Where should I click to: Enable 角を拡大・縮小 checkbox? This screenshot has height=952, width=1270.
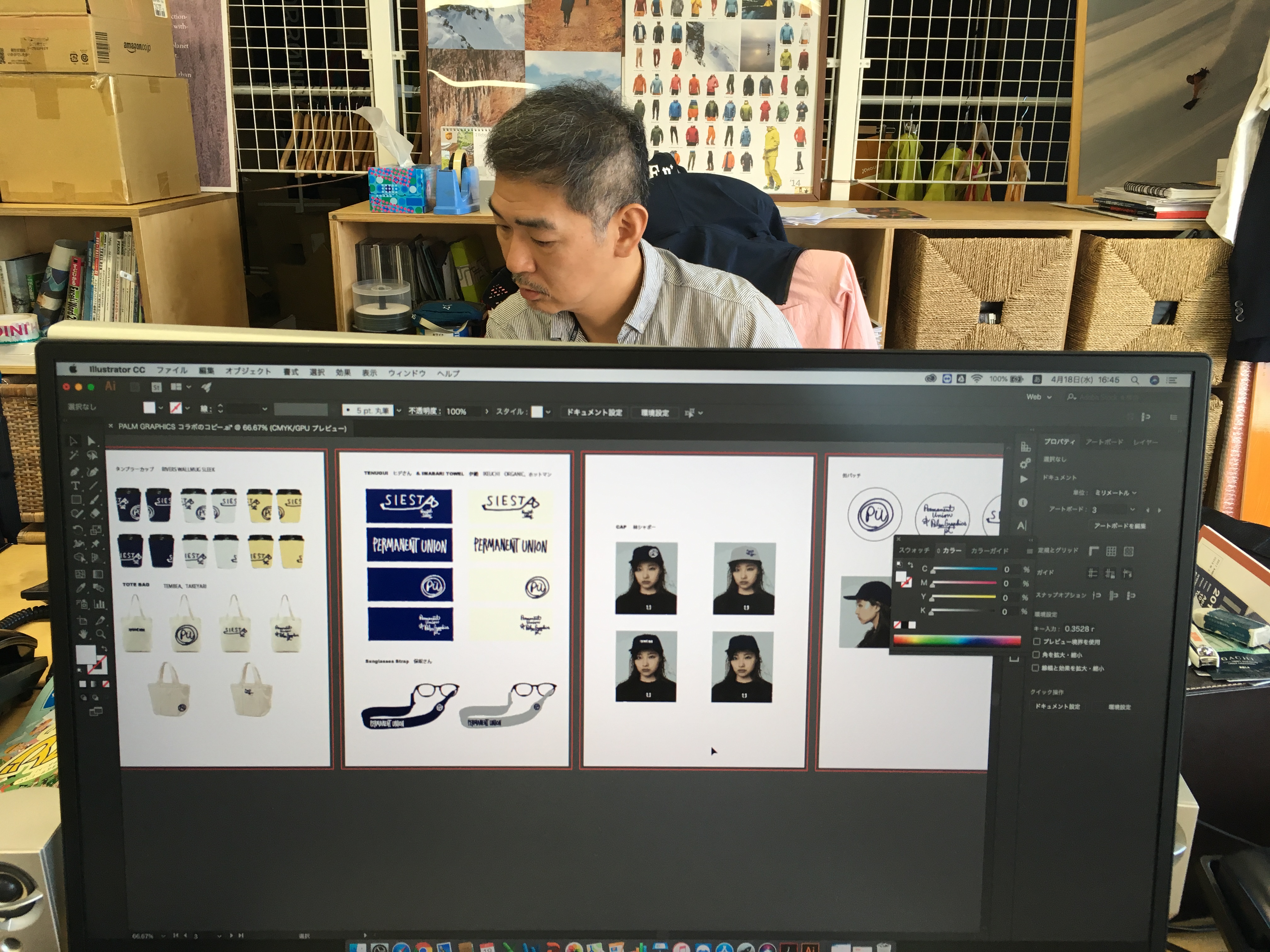(x=1036, y=655)
